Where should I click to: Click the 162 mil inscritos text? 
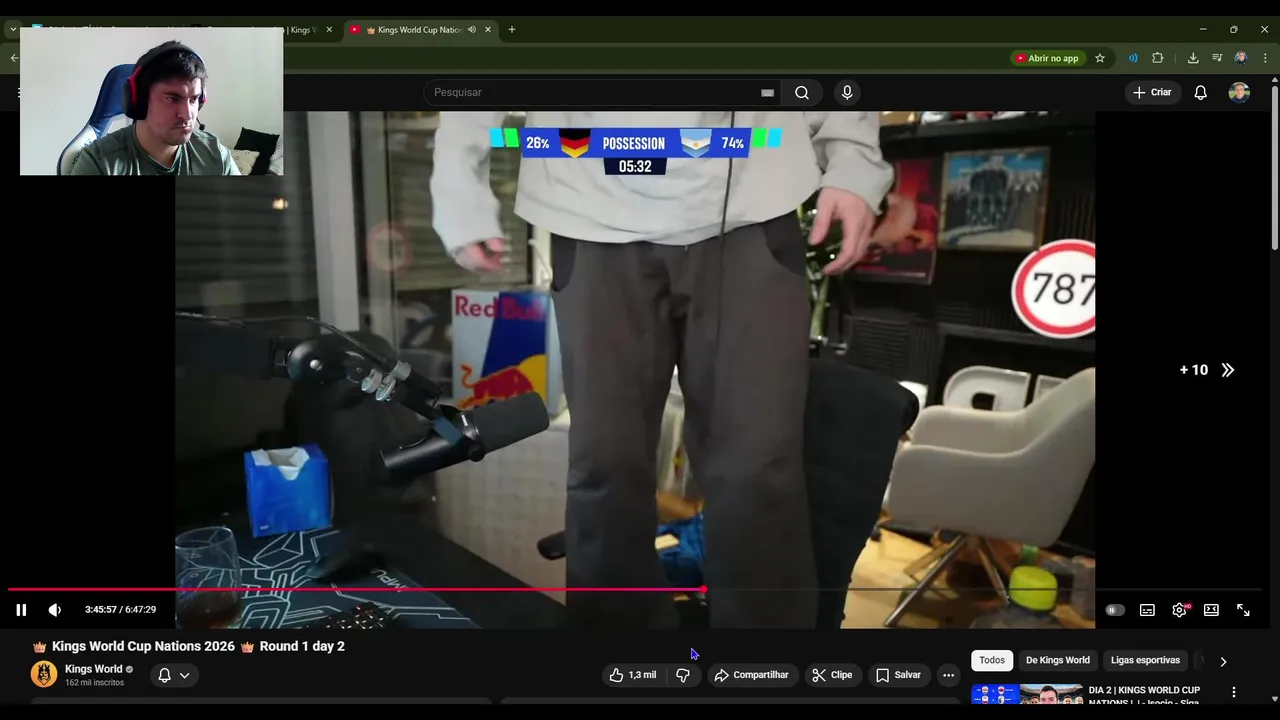click(x=94, y=683)
